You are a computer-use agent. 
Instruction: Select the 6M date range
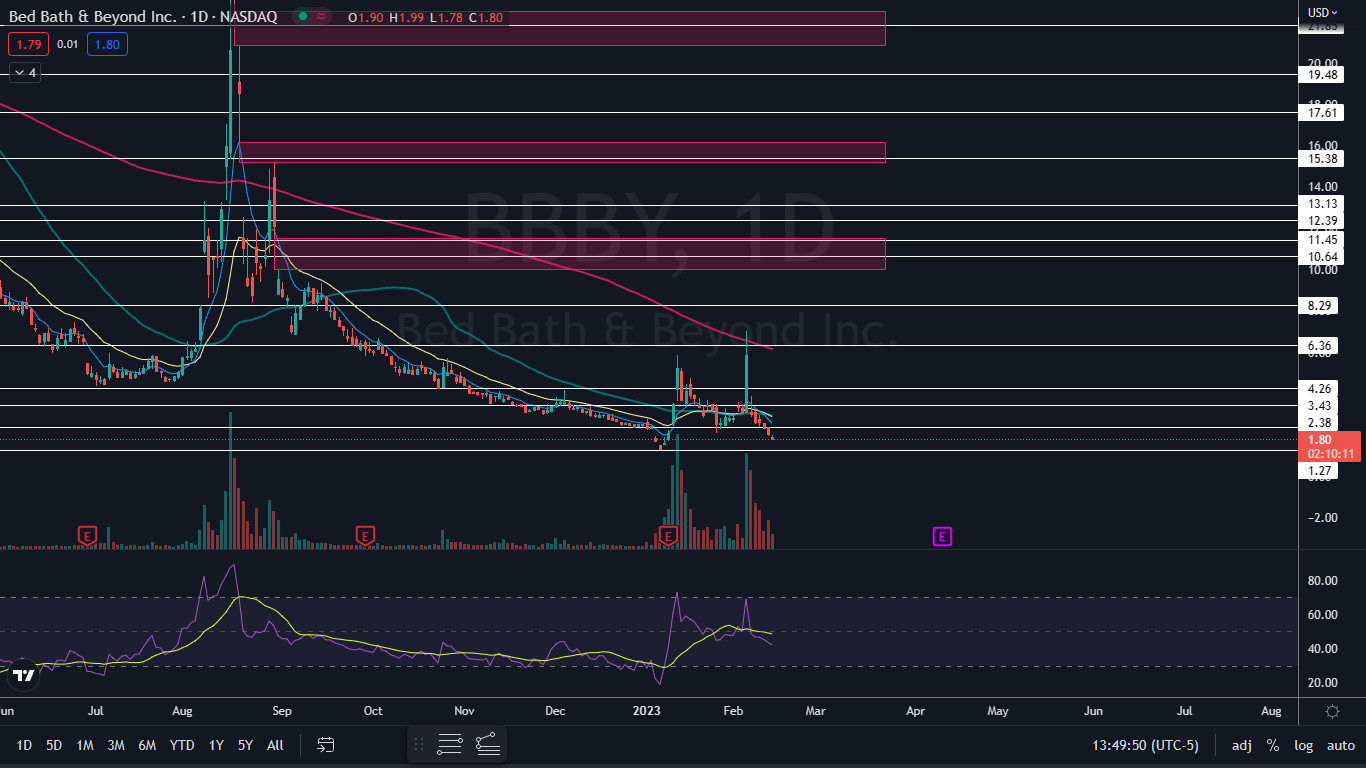click(x=147, y=745)
